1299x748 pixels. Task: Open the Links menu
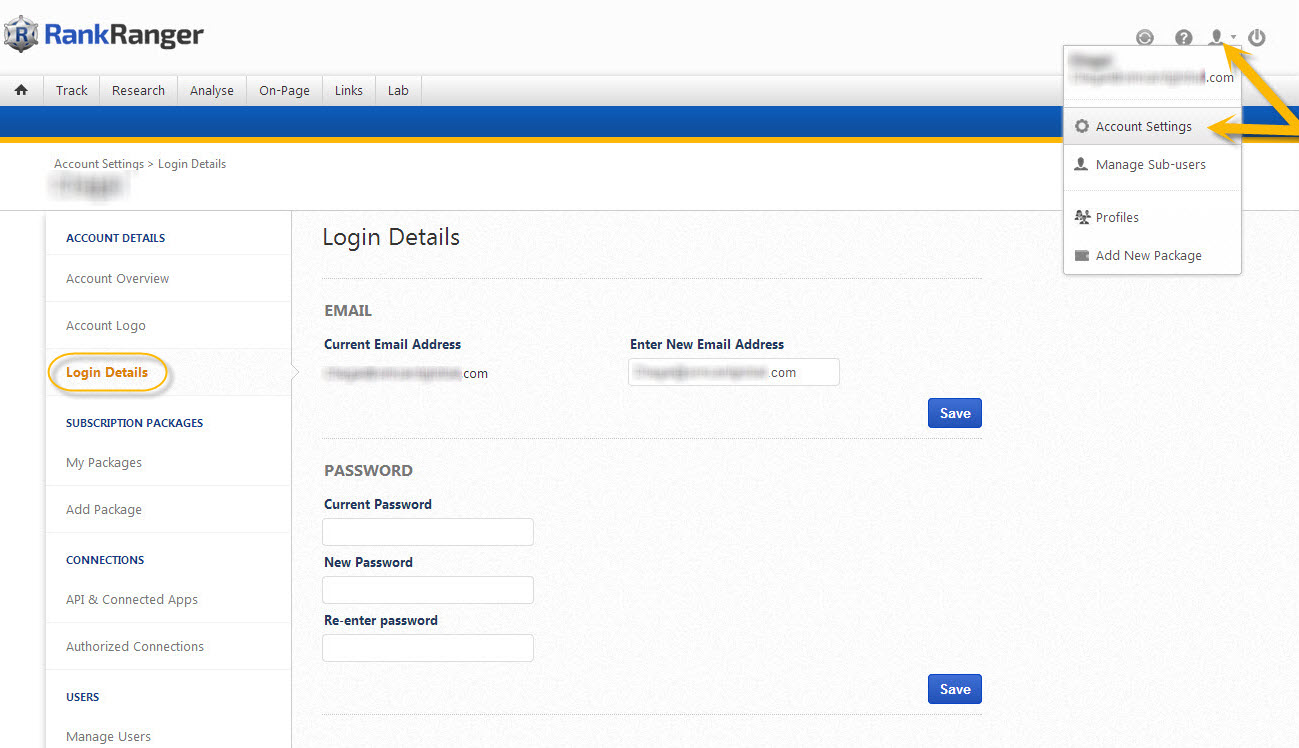349,90
